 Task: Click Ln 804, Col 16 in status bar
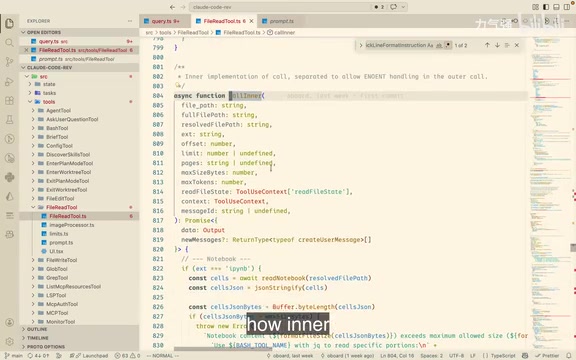[x=397, y=356]
